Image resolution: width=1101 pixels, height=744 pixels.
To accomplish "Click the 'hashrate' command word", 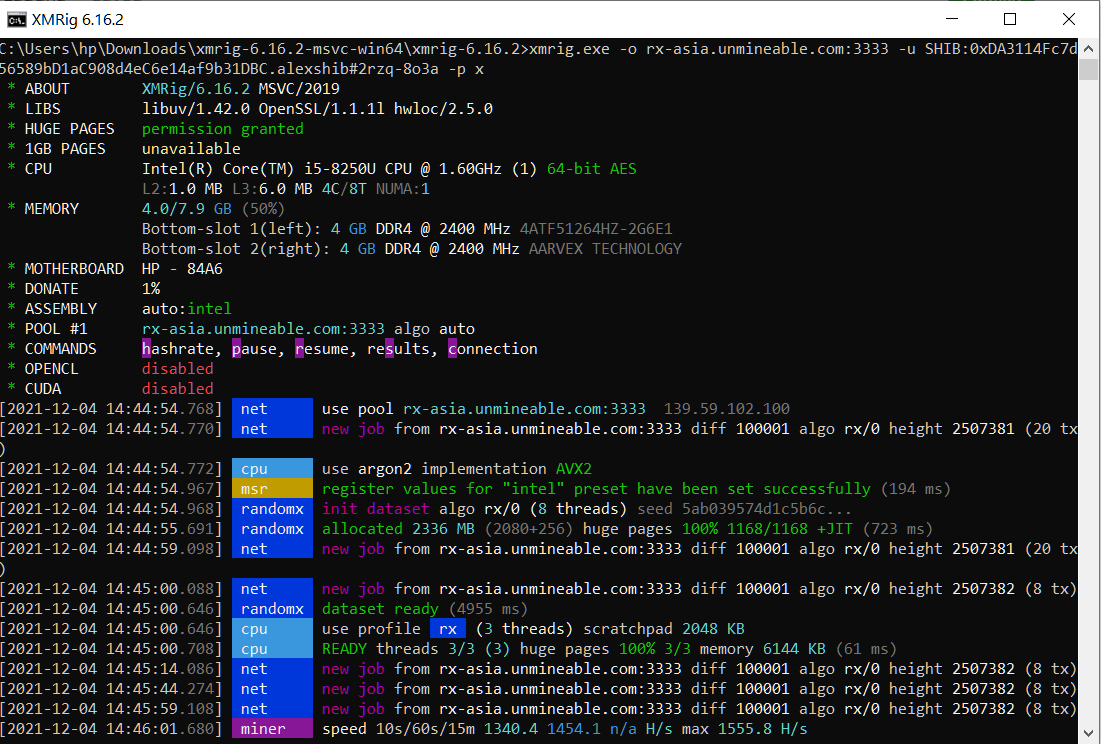I will tap(178, 349).
